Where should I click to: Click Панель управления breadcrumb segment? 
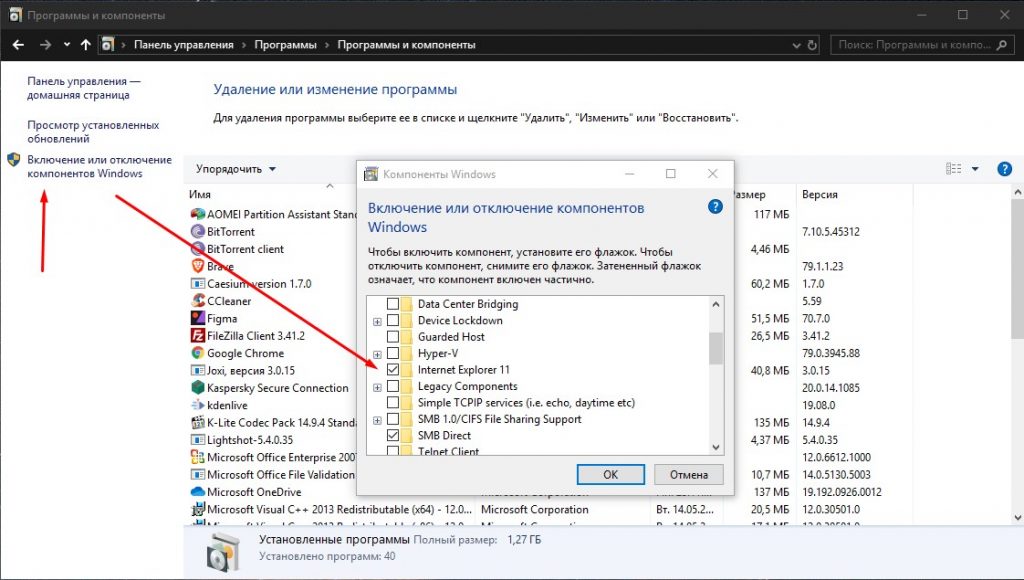coord(184,45)
